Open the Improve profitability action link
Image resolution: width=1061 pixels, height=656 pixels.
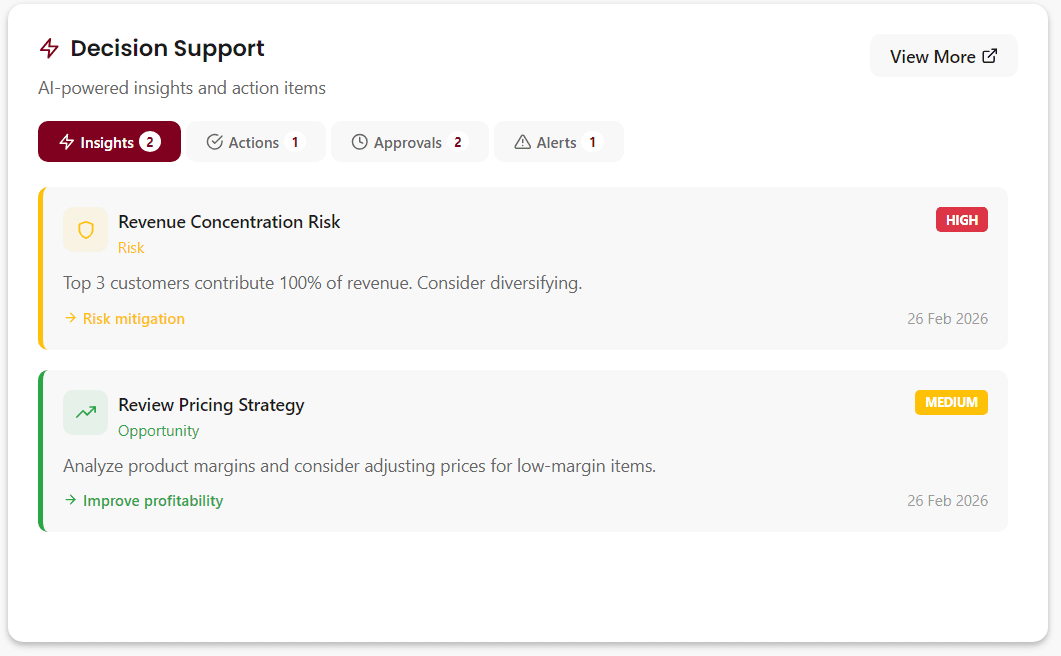click(x=151, y=500)
